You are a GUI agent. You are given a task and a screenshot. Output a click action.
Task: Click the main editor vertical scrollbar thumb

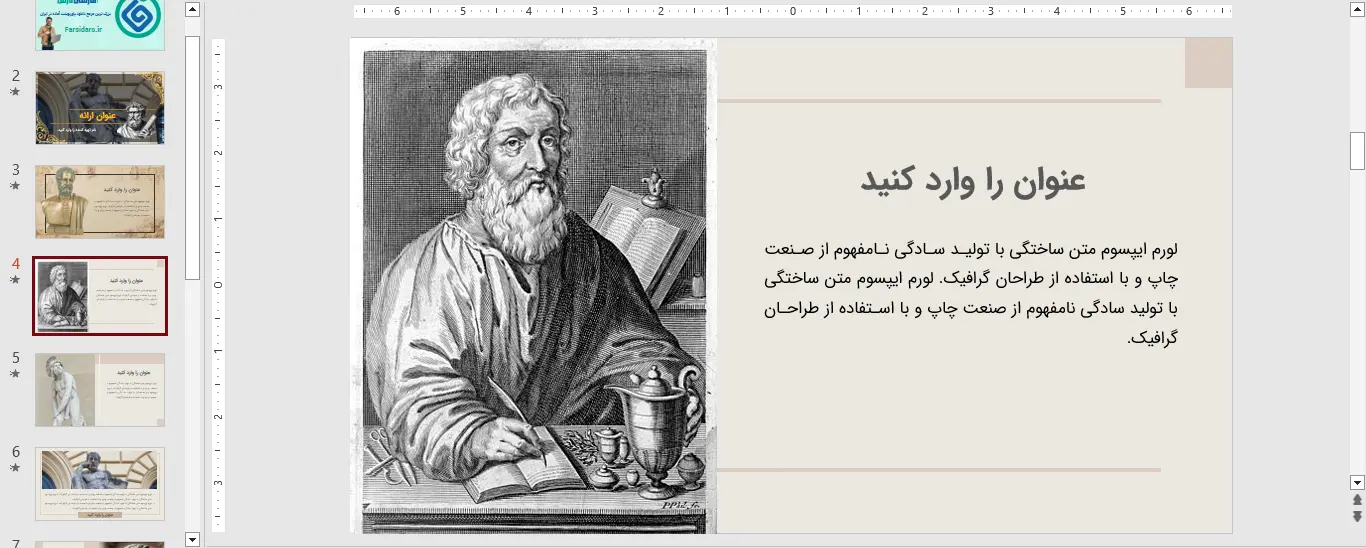tap(1357, 151)
